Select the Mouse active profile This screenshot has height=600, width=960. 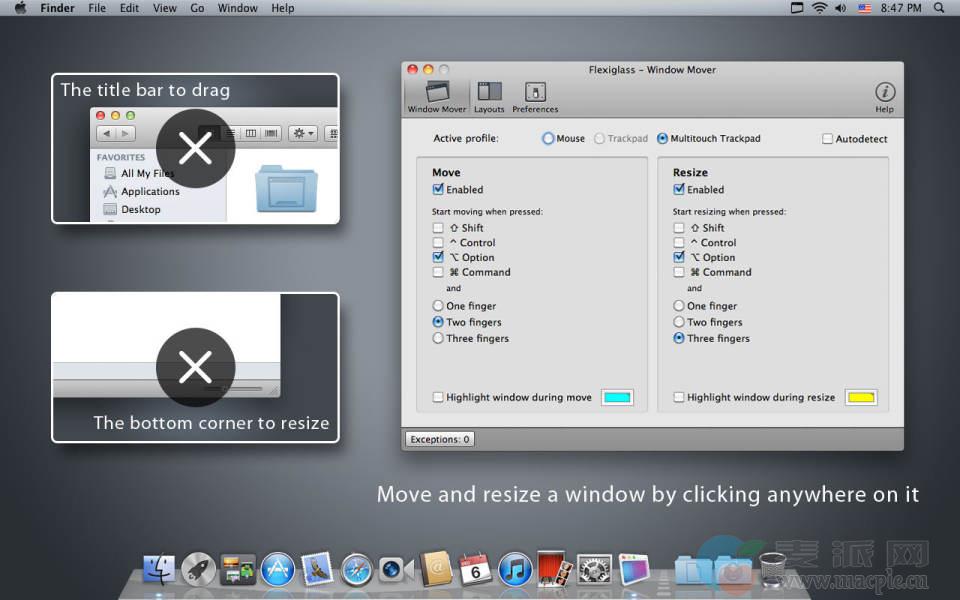pos(548,139)
